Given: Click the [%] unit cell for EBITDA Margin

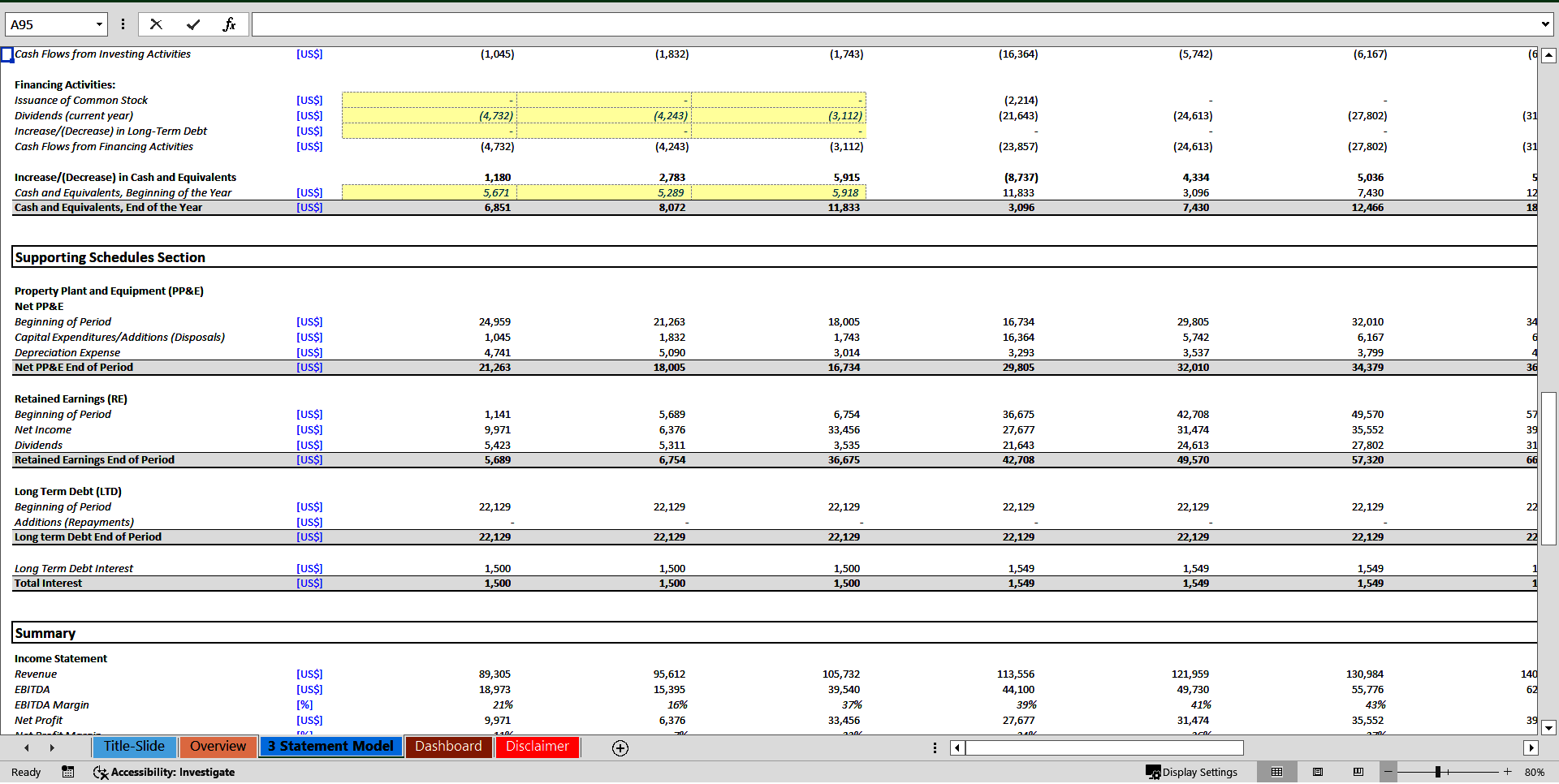Looking at the screenshot, I should click(304, 704).
